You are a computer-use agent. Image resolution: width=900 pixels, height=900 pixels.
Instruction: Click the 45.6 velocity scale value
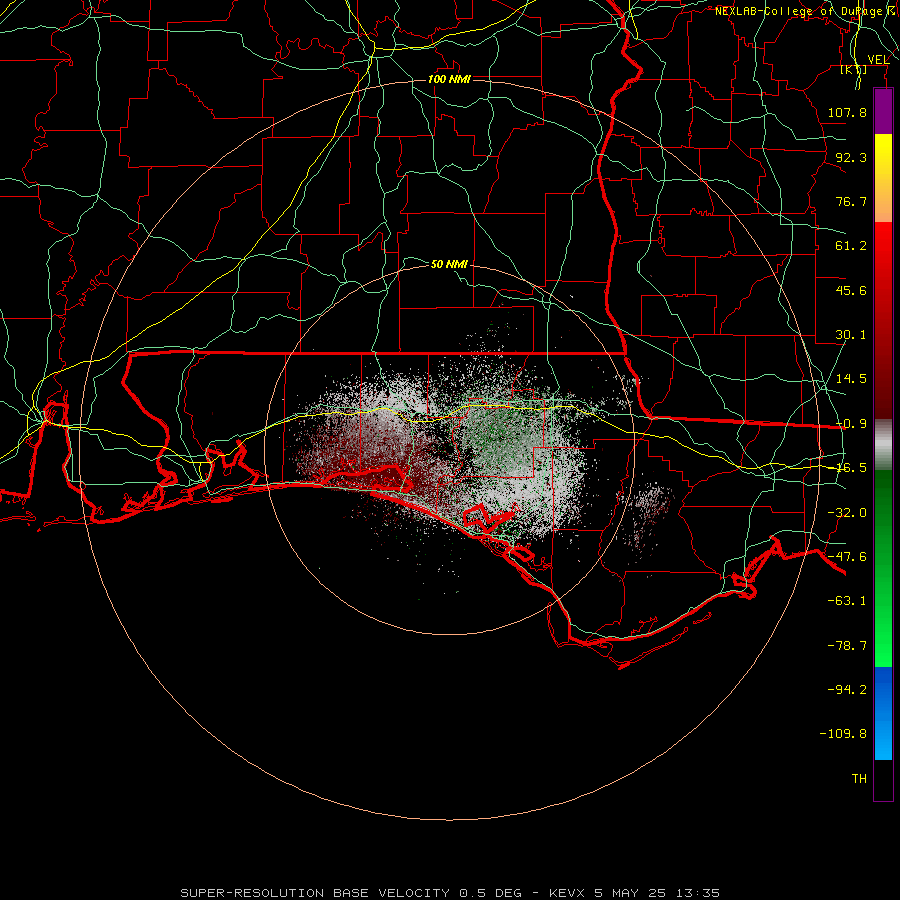click(851, 290)
